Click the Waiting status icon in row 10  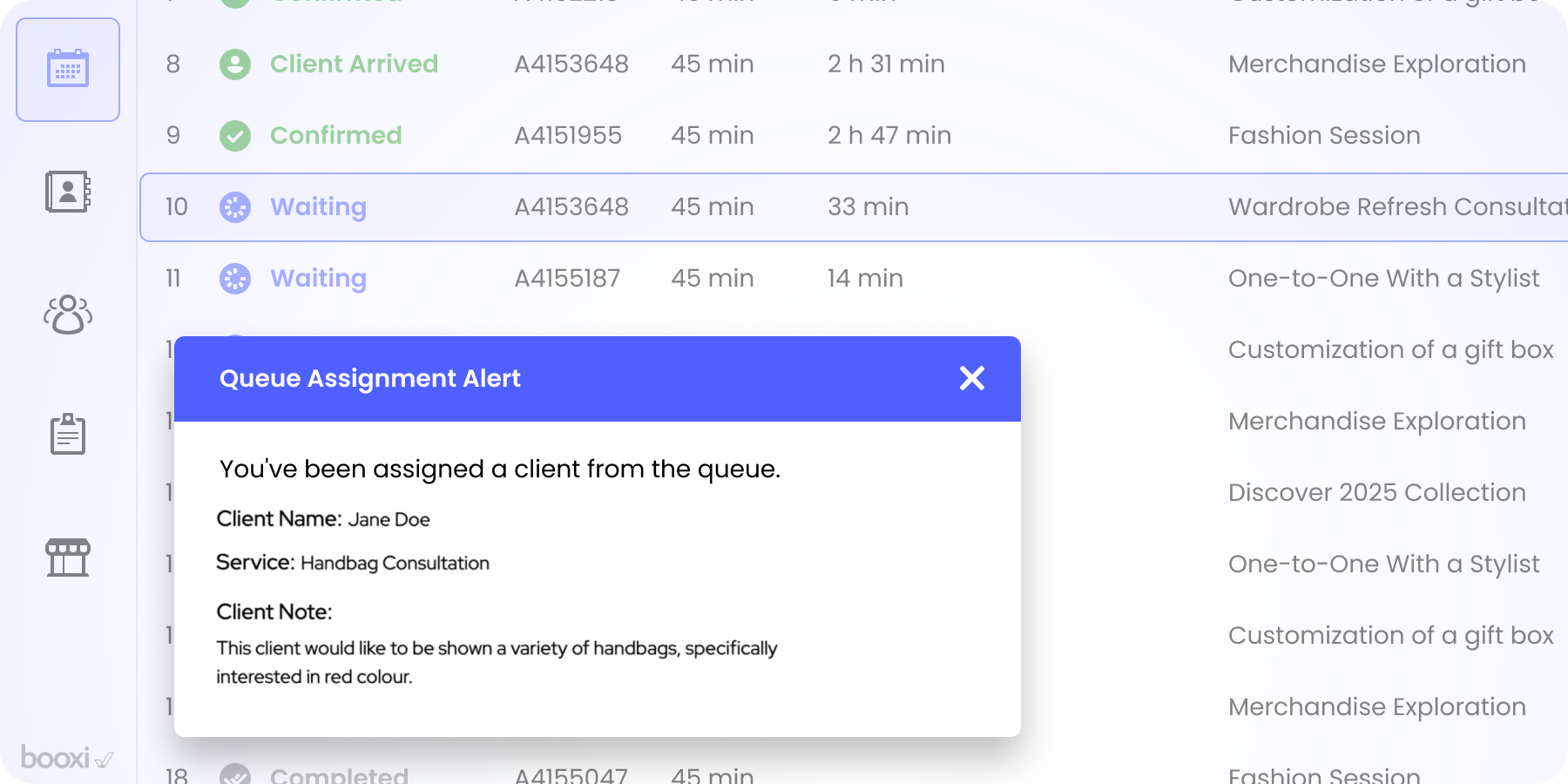pyautogui.click(x=235, y=207)
